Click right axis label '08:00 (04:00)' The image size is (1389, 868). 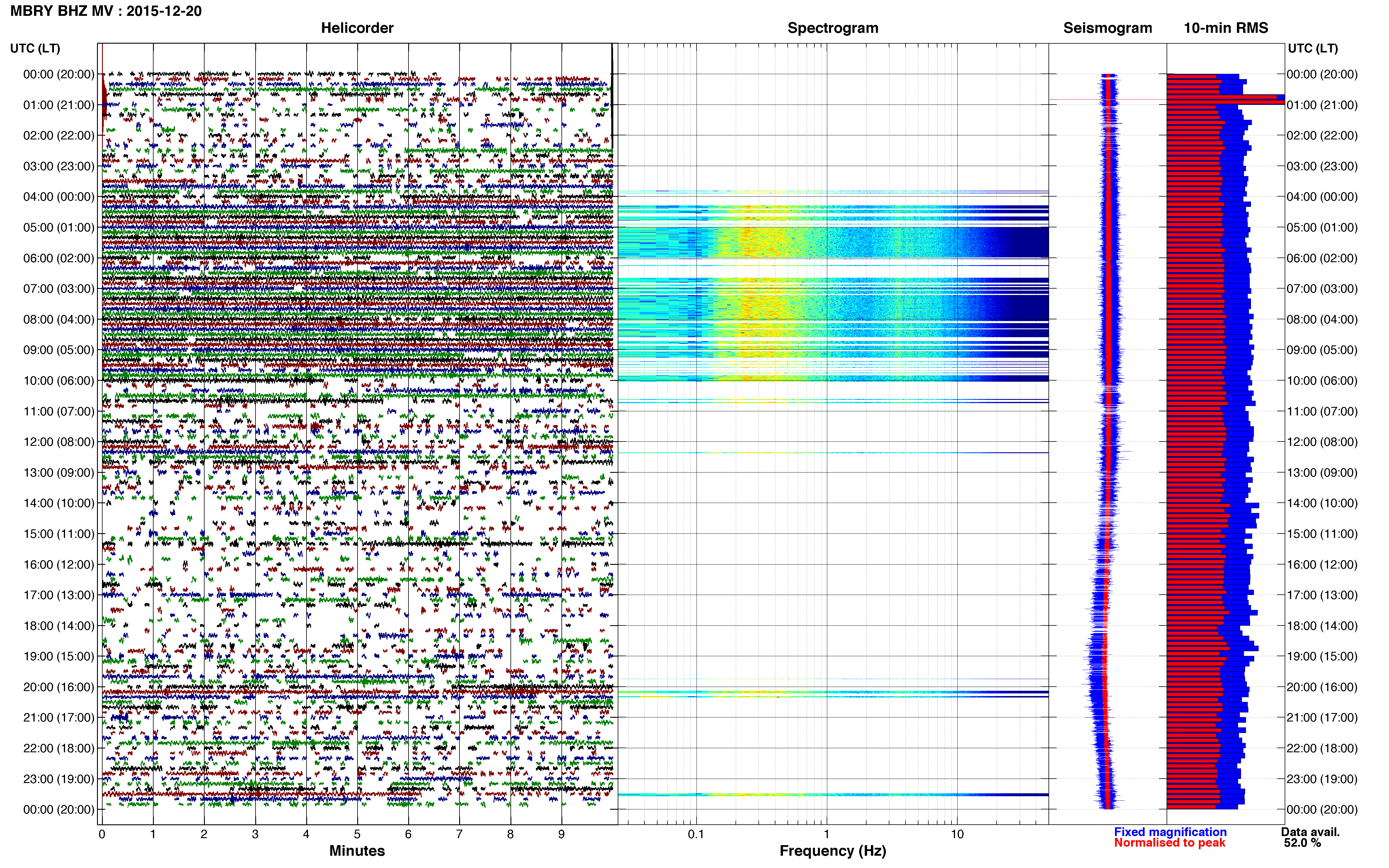tap(1322, 319)
